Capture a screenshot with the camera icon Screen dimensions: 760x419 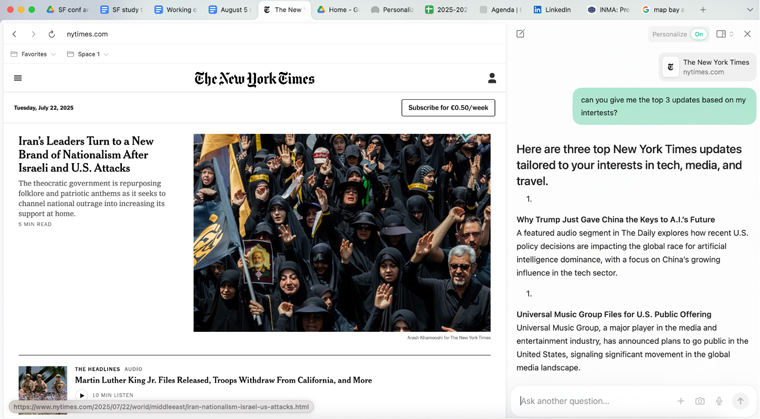click(x=699, y=401)
